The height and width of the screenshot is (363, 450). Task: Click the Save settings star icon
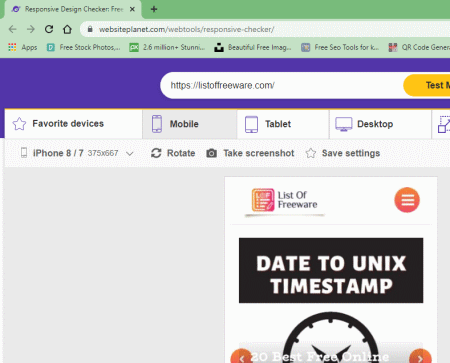pos(311,153)
